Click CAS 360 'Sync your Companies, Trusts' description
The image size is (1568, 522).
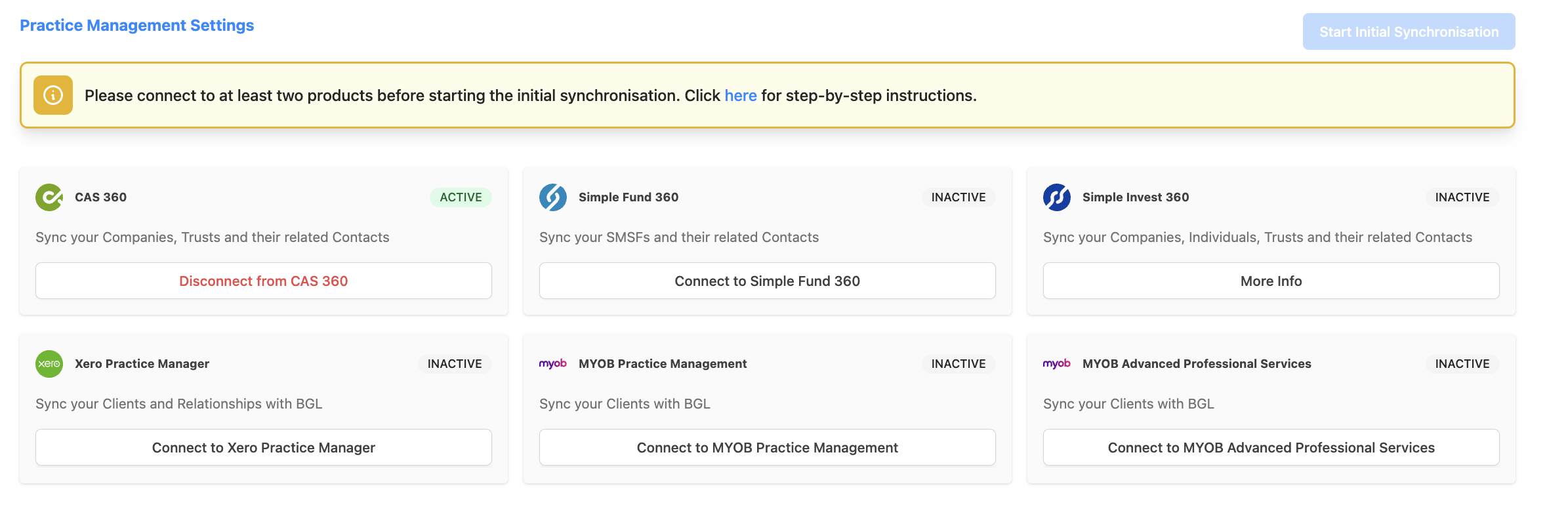[x=213, y=237]
